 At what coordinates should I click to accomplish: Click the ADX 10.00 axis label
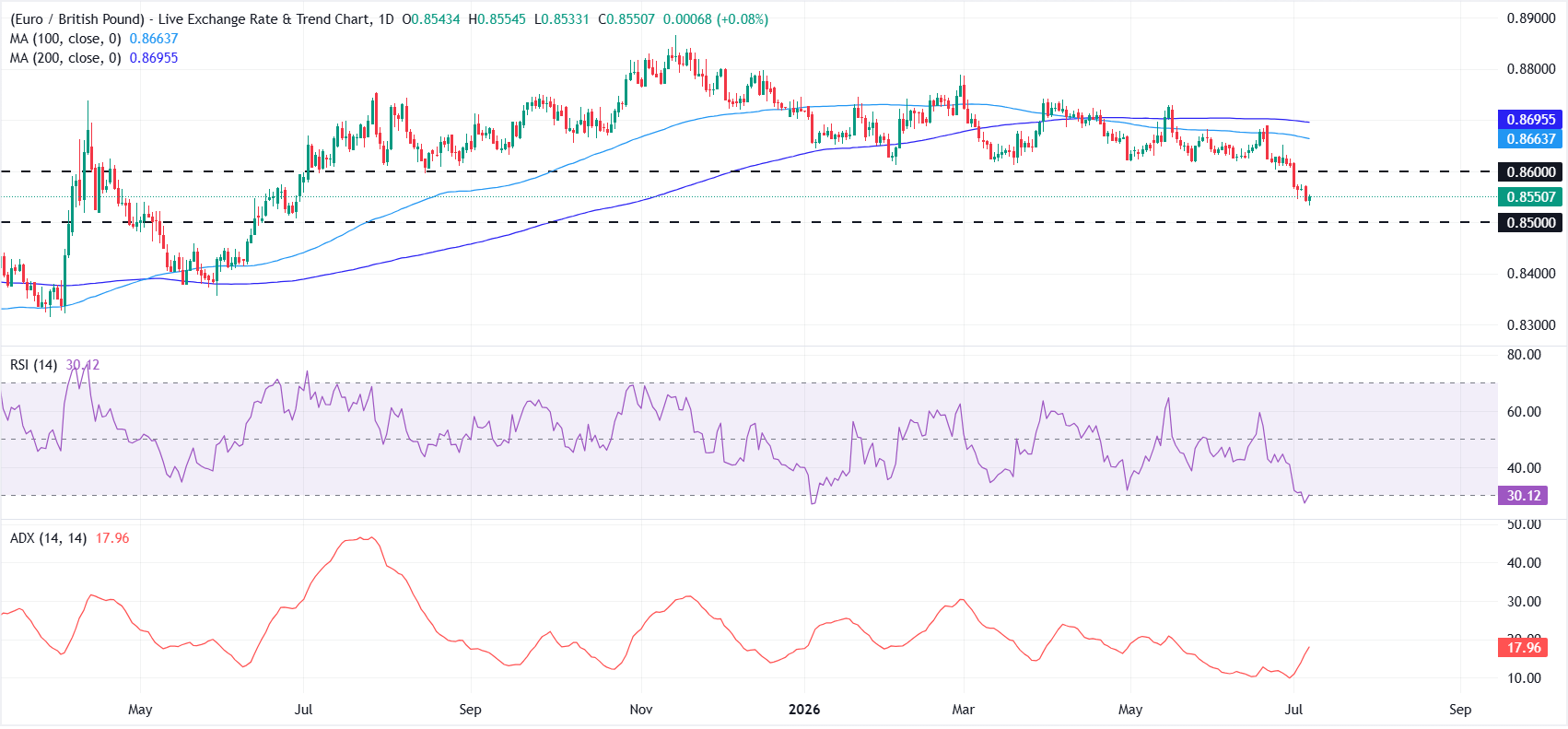[1524, 678]
